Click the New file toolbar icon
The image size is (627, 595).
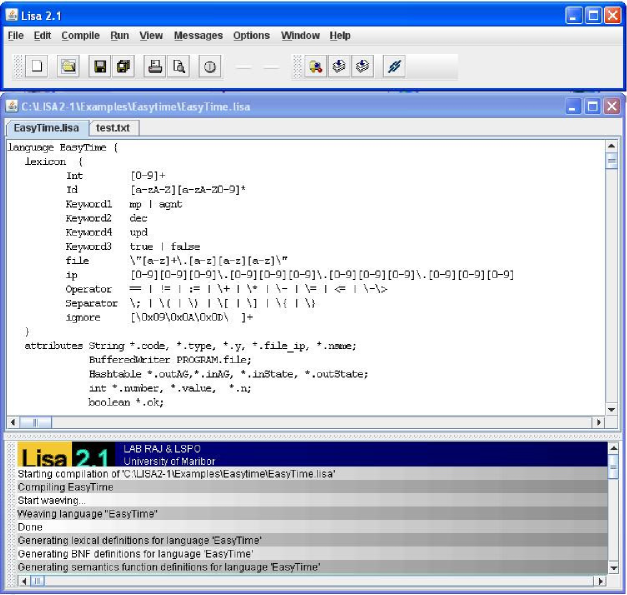[x=36, y=67]
